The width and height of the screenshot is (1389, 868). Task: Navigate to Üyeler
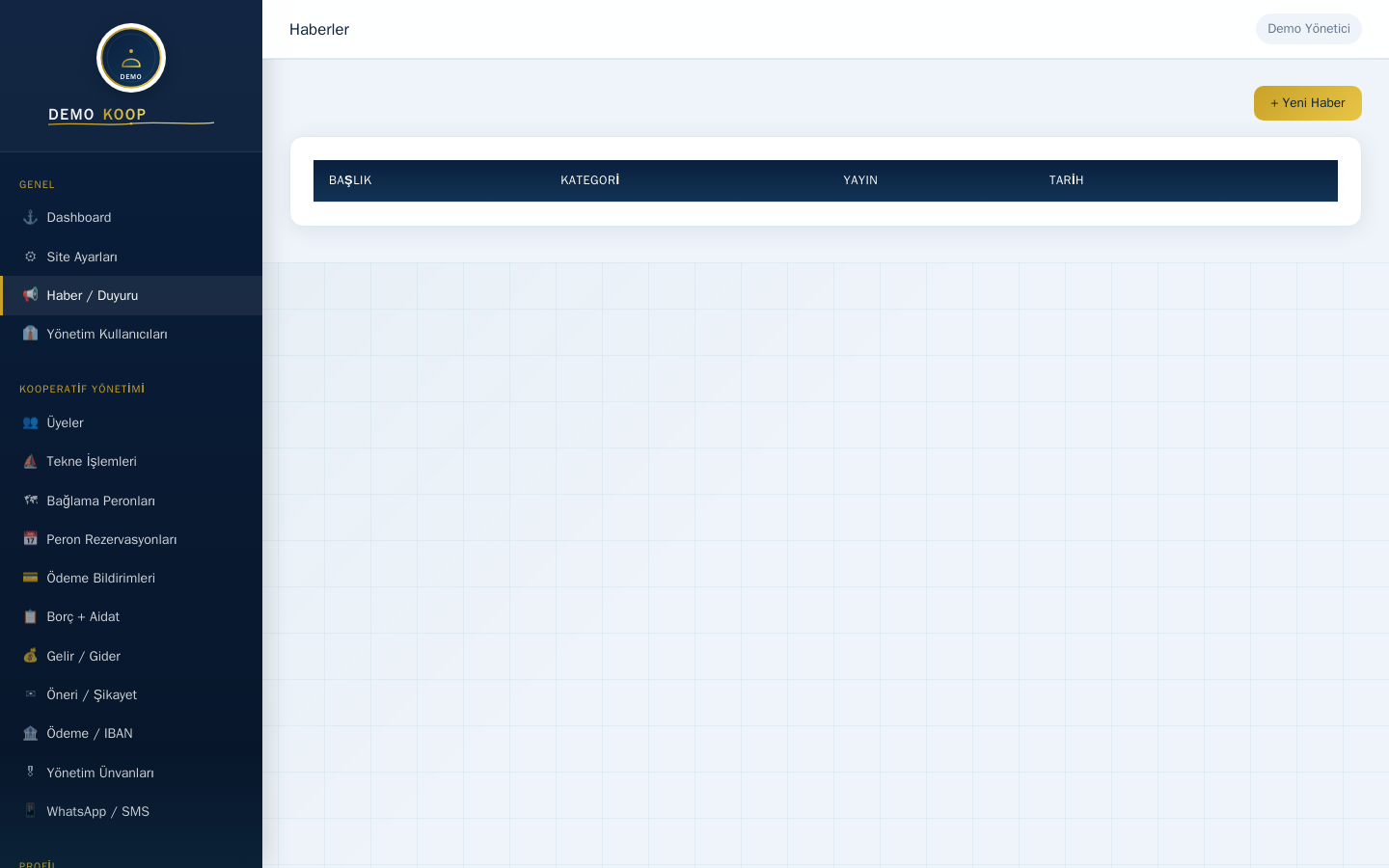click(131, 422)
